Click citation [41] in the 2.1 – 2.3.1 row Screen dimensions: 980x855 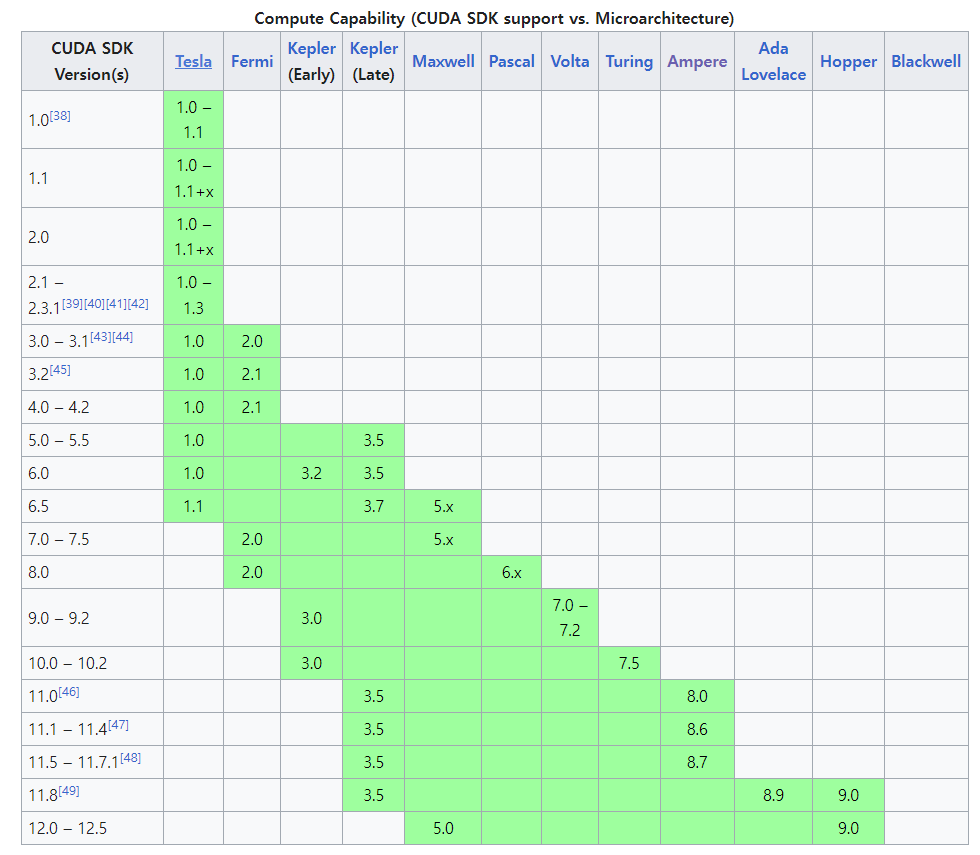(x=116, y=304)
